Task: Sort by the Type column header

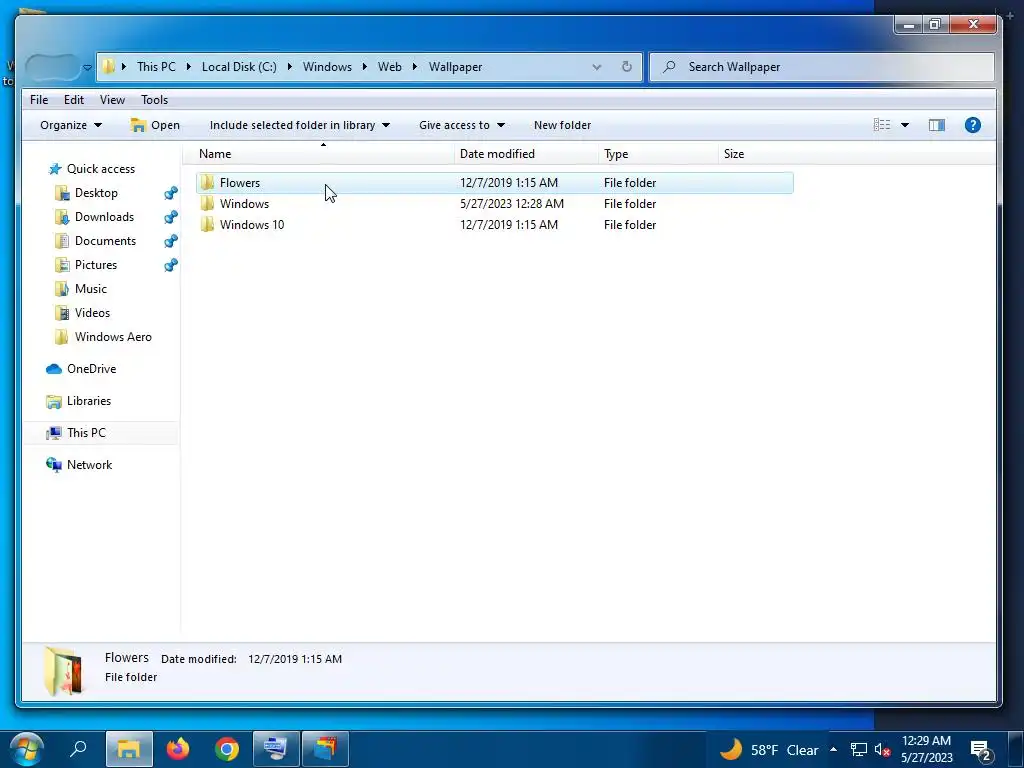Action: 616,153
